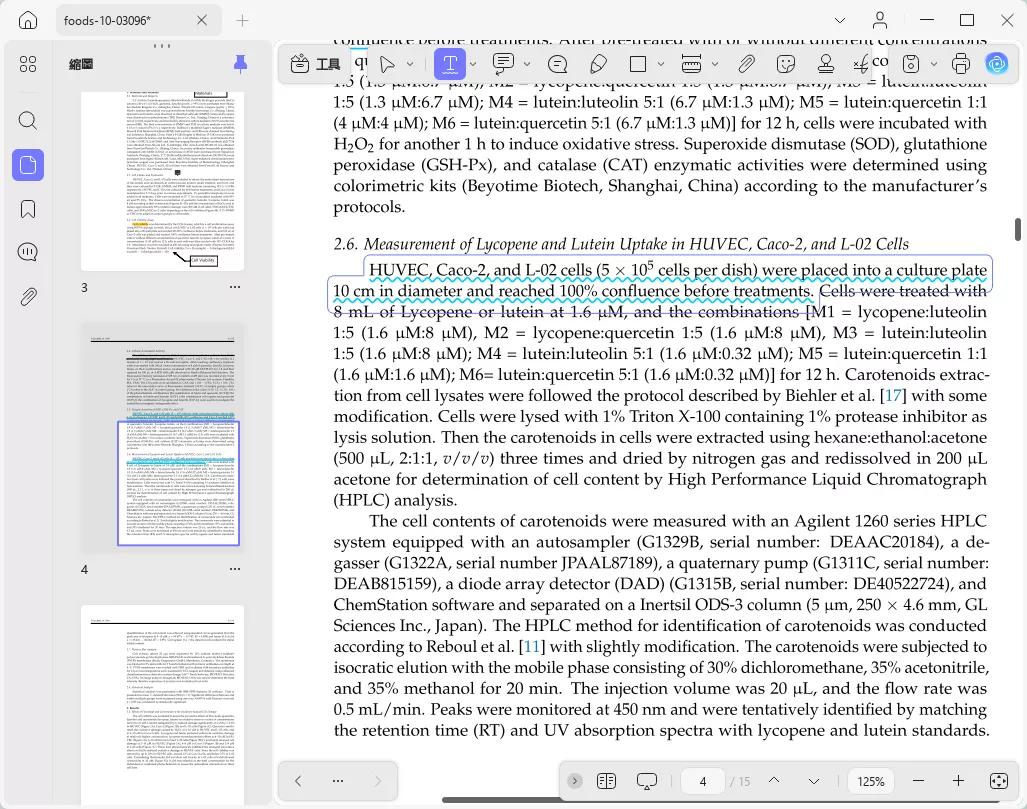Zoom in with the plus button

(958, 781)
